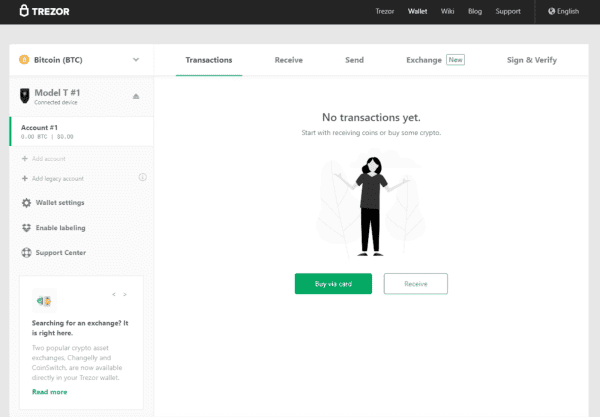Open the Bitcoin (BTC) coin dropdown
The height and width of the screenshot is (417, 600).
82,60
